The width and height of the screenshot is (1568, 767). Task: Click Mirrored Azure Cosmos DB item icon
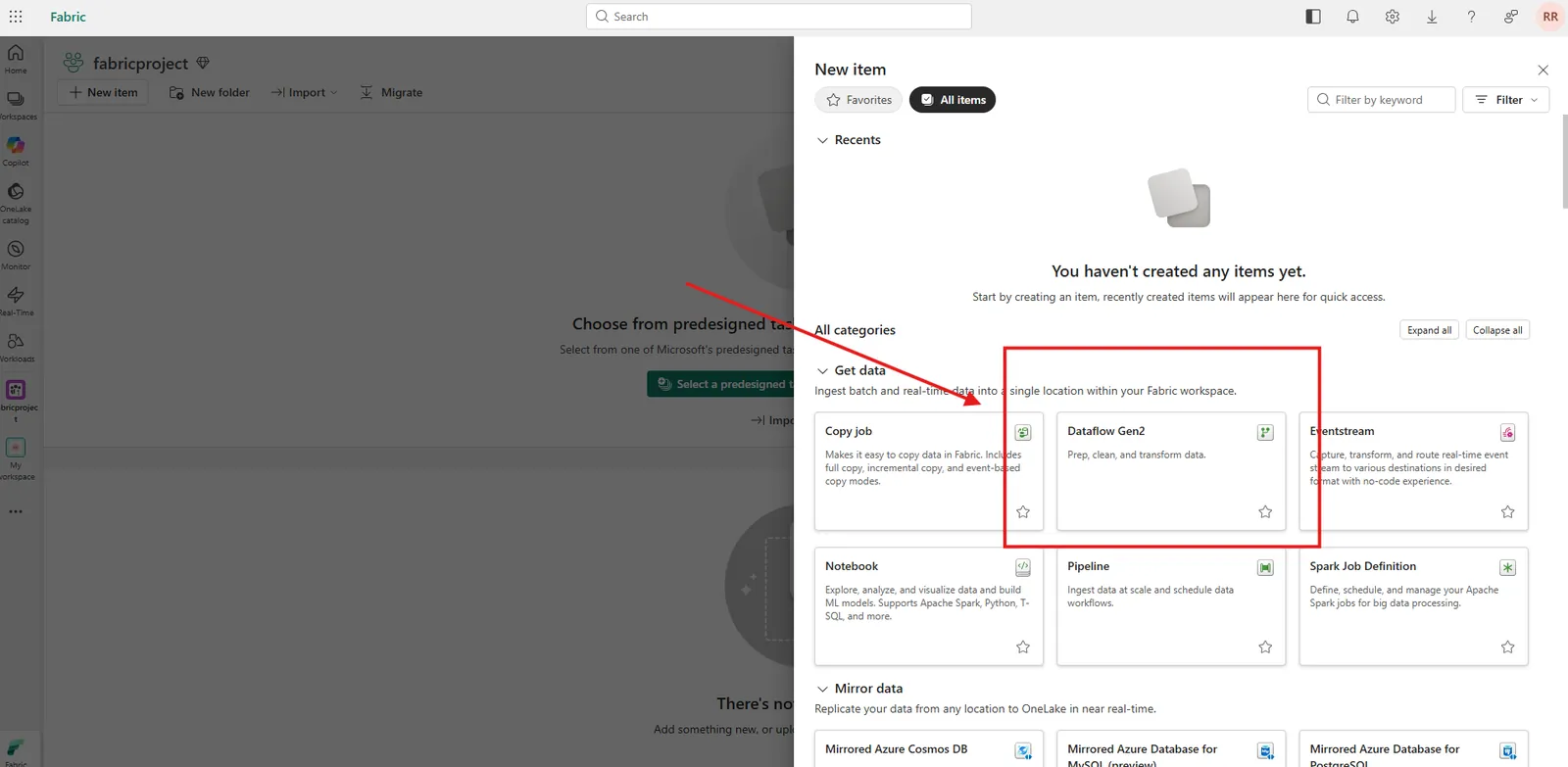[x=1023, y=751]
